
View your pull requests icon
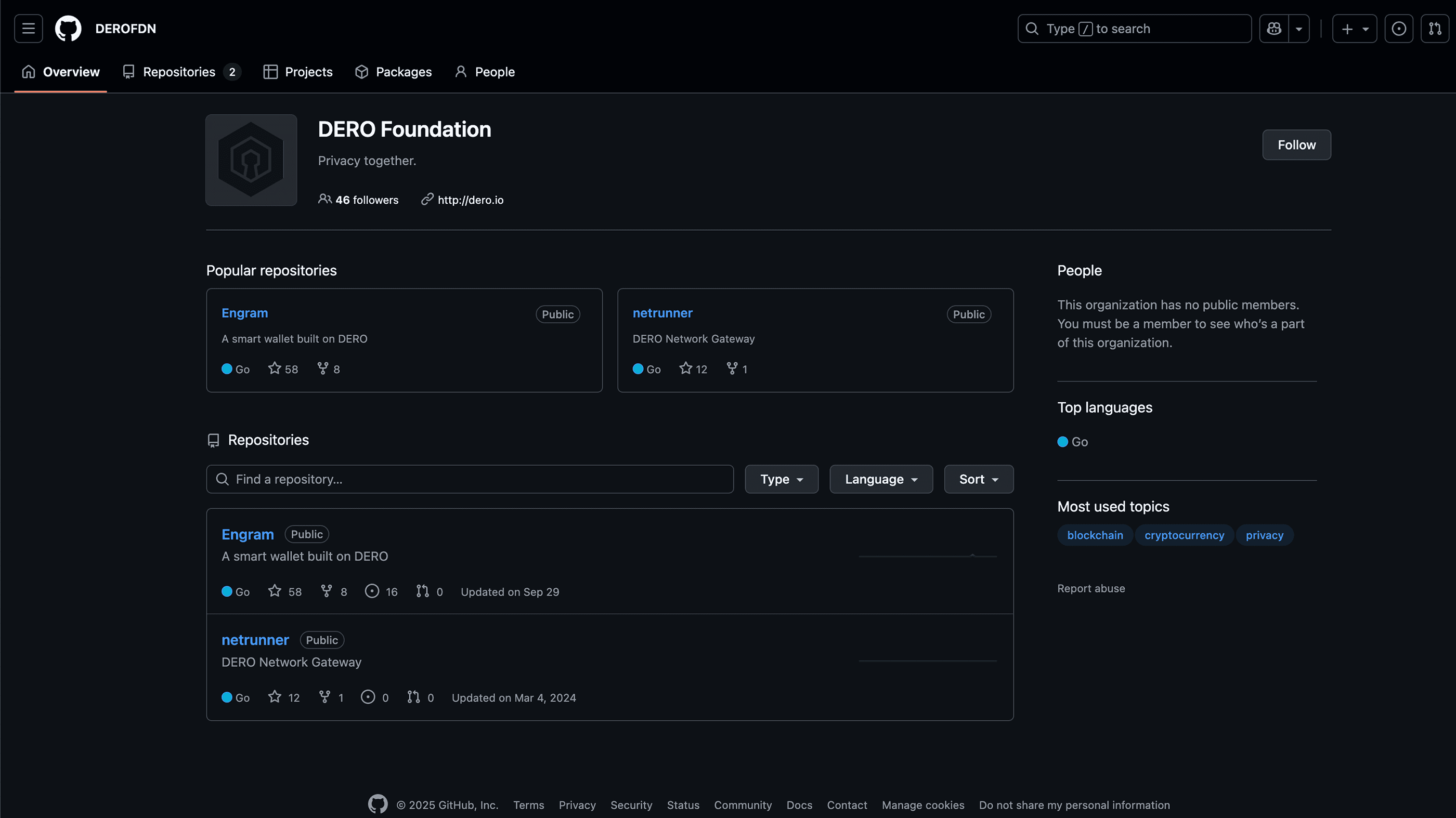pos(1435,28)
